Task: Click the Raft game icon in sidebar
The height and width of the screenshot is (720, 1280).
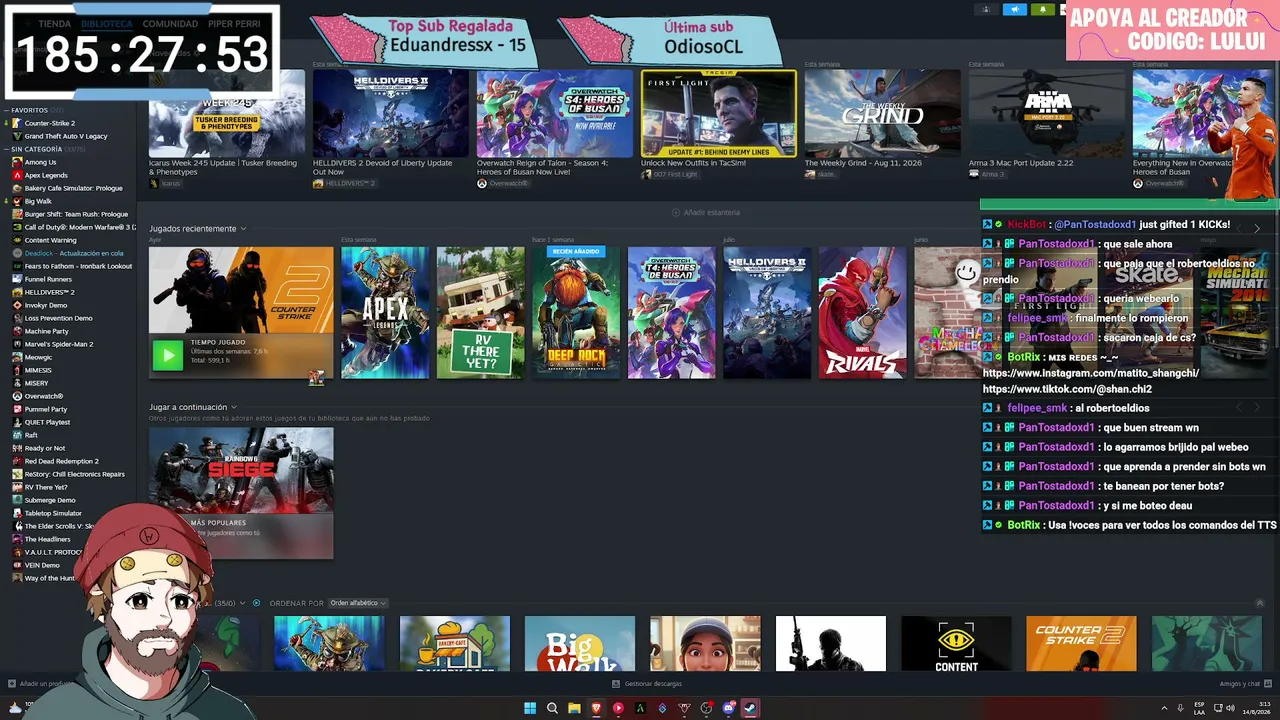Action: pyautogui.click(x=17, y=435)
